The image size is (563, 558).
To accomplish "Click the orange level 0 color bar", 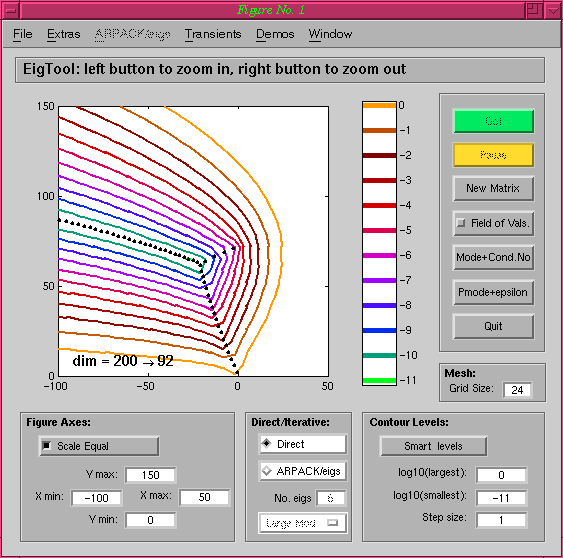I will click(x=380, y=105).
